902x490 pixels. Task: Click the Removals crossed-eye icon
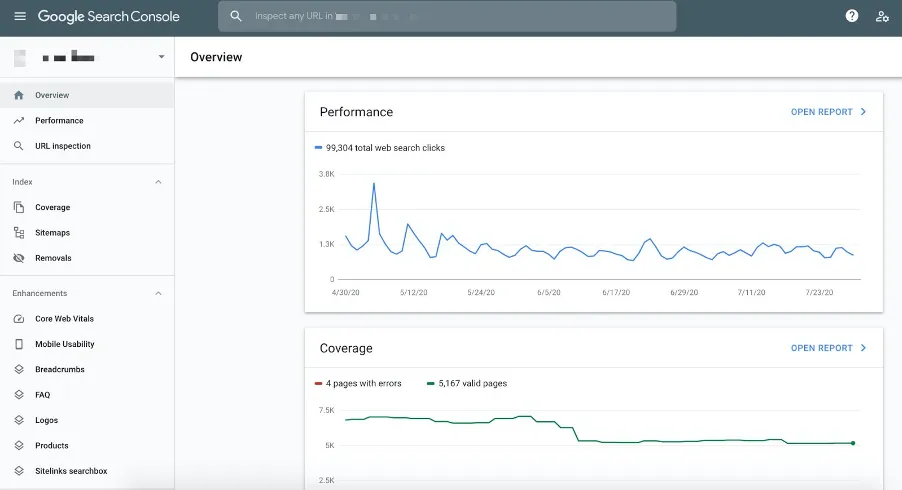point(18,258)
